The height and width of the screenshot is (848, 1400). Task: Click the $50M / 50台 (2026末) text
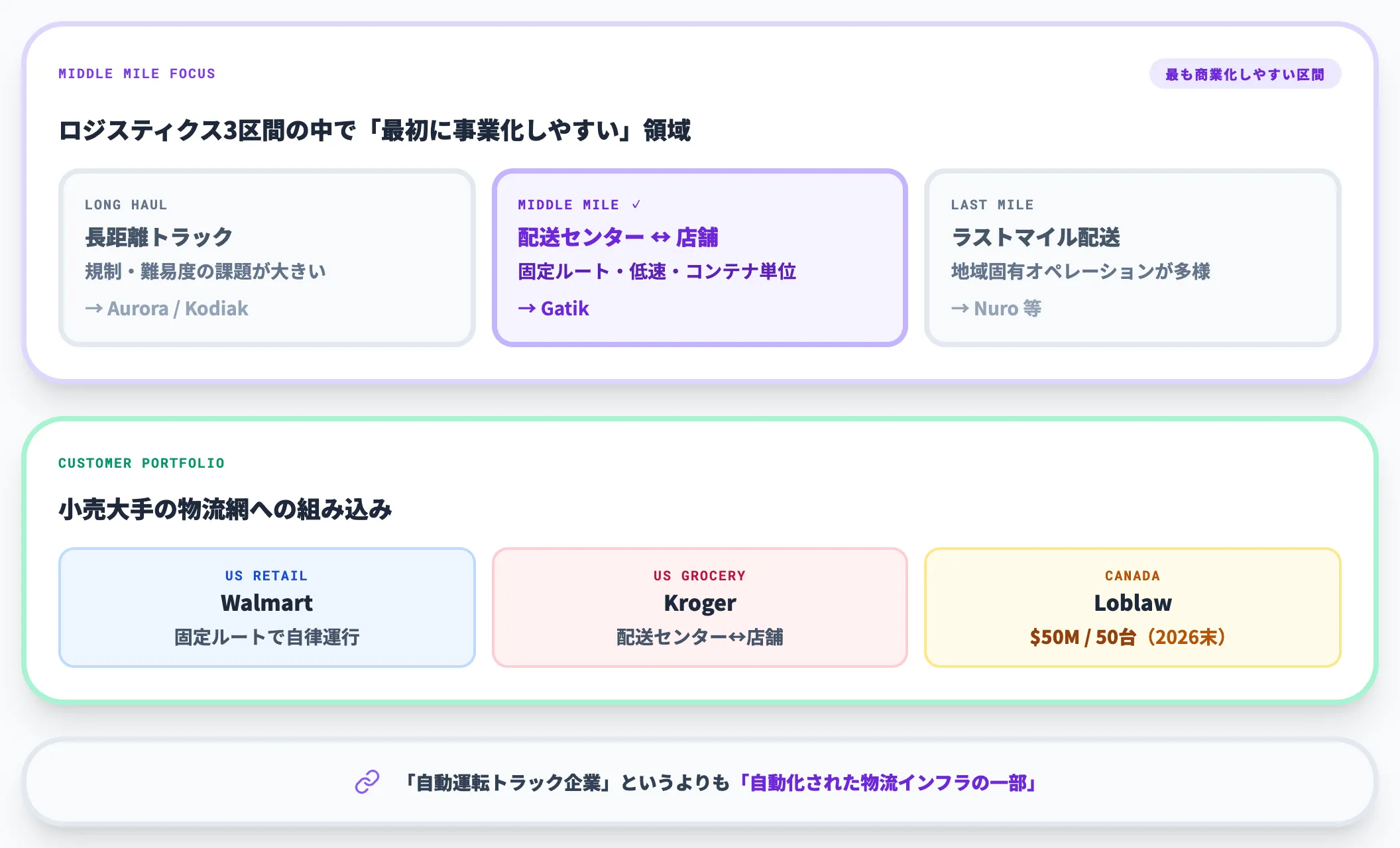1128,637
